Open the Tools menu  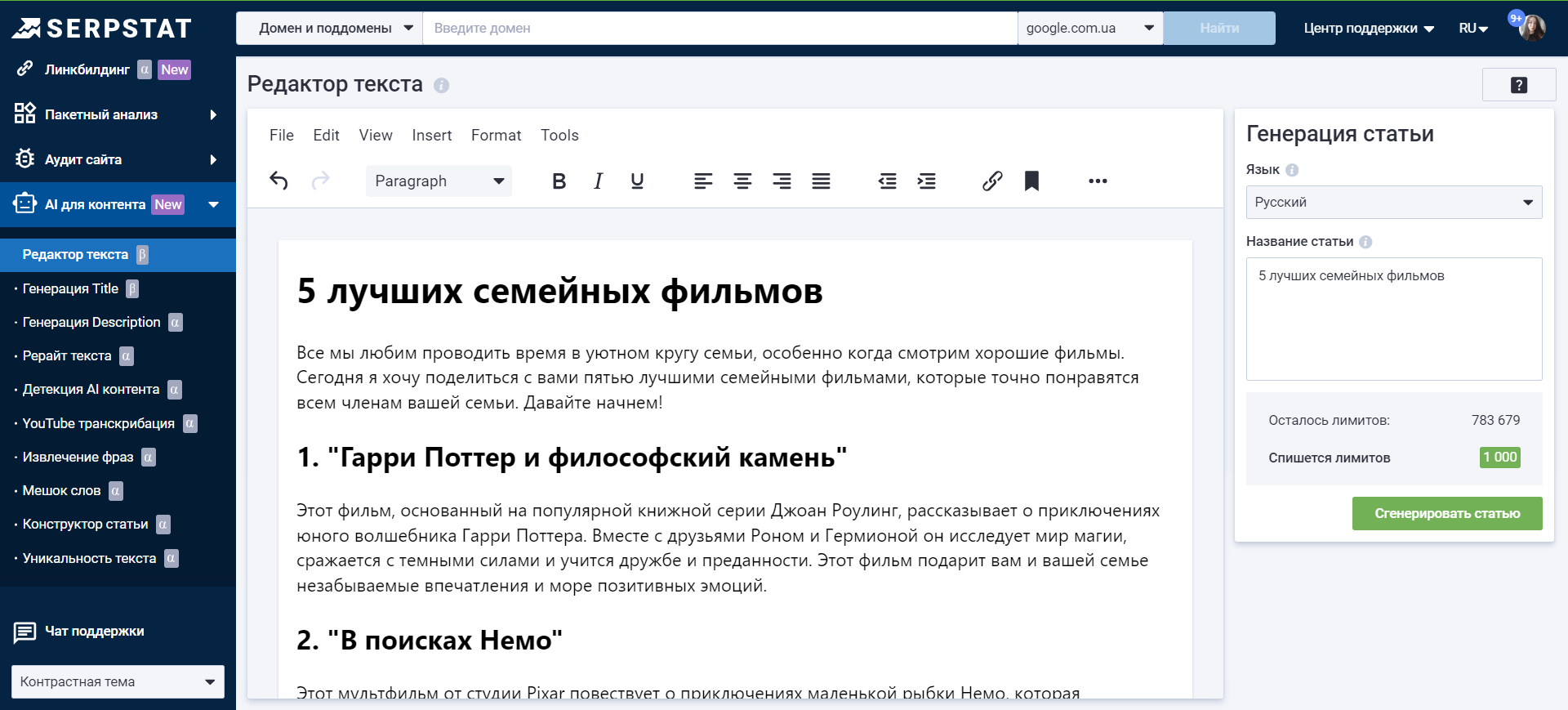(x=559, y=135)
